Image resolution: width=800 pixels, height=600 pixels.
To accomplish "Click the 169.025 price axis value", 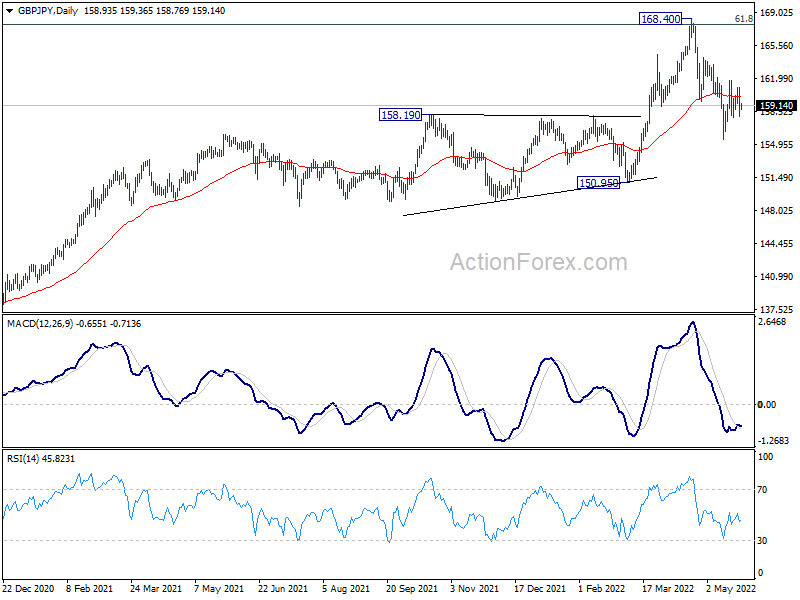I will tap(777, 12).
